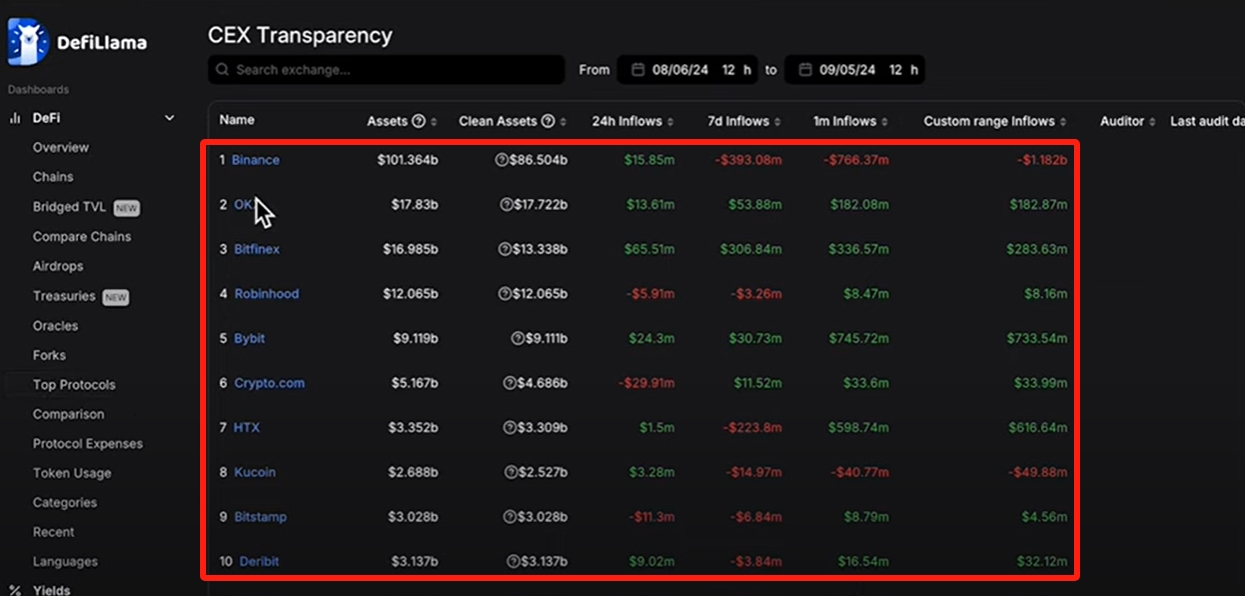Sort by Auditor using its sort arrows

pyautogui.click(x=1154, y=122)
